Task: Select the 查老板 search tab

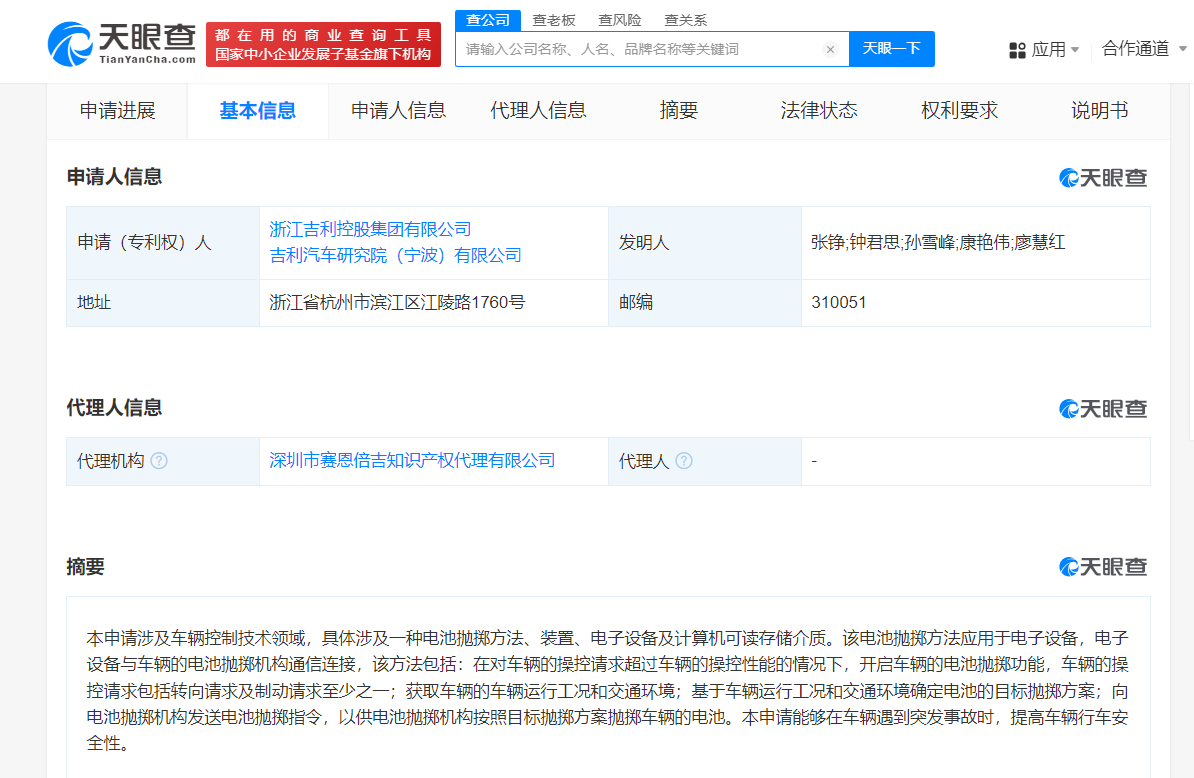Action: pos(554,21)
